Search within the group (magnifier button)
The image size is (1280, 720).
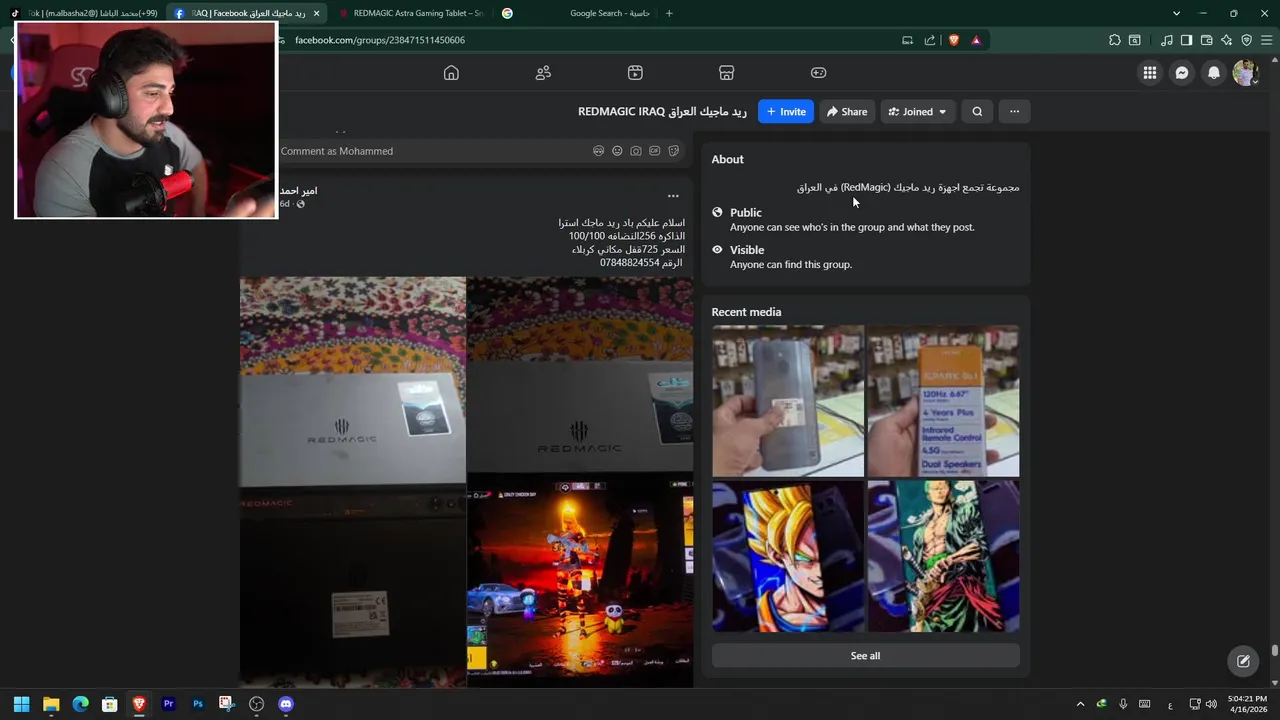[x=977, y=112]
